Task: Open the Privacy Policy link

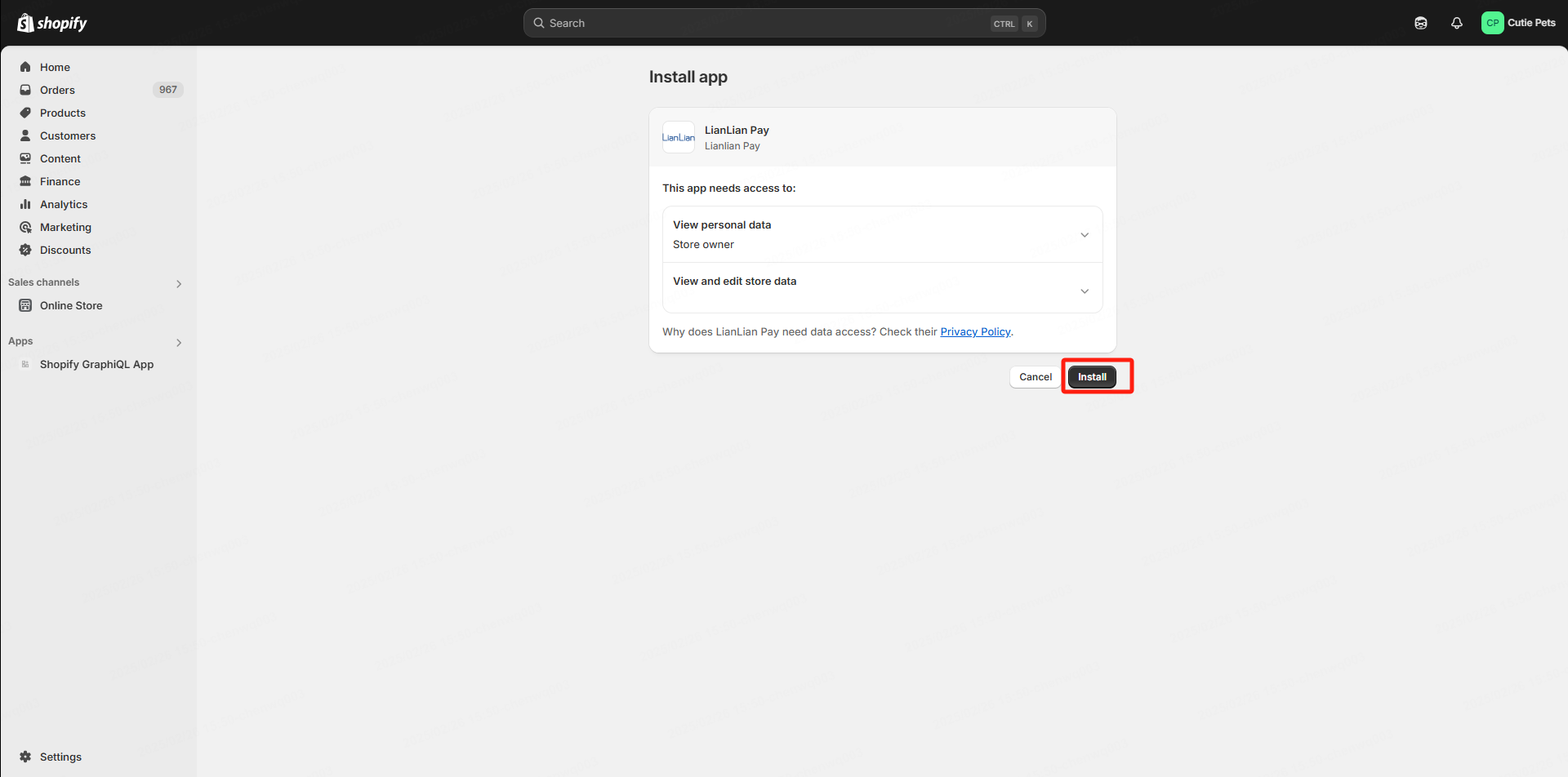Action: (x=975, y=331)
